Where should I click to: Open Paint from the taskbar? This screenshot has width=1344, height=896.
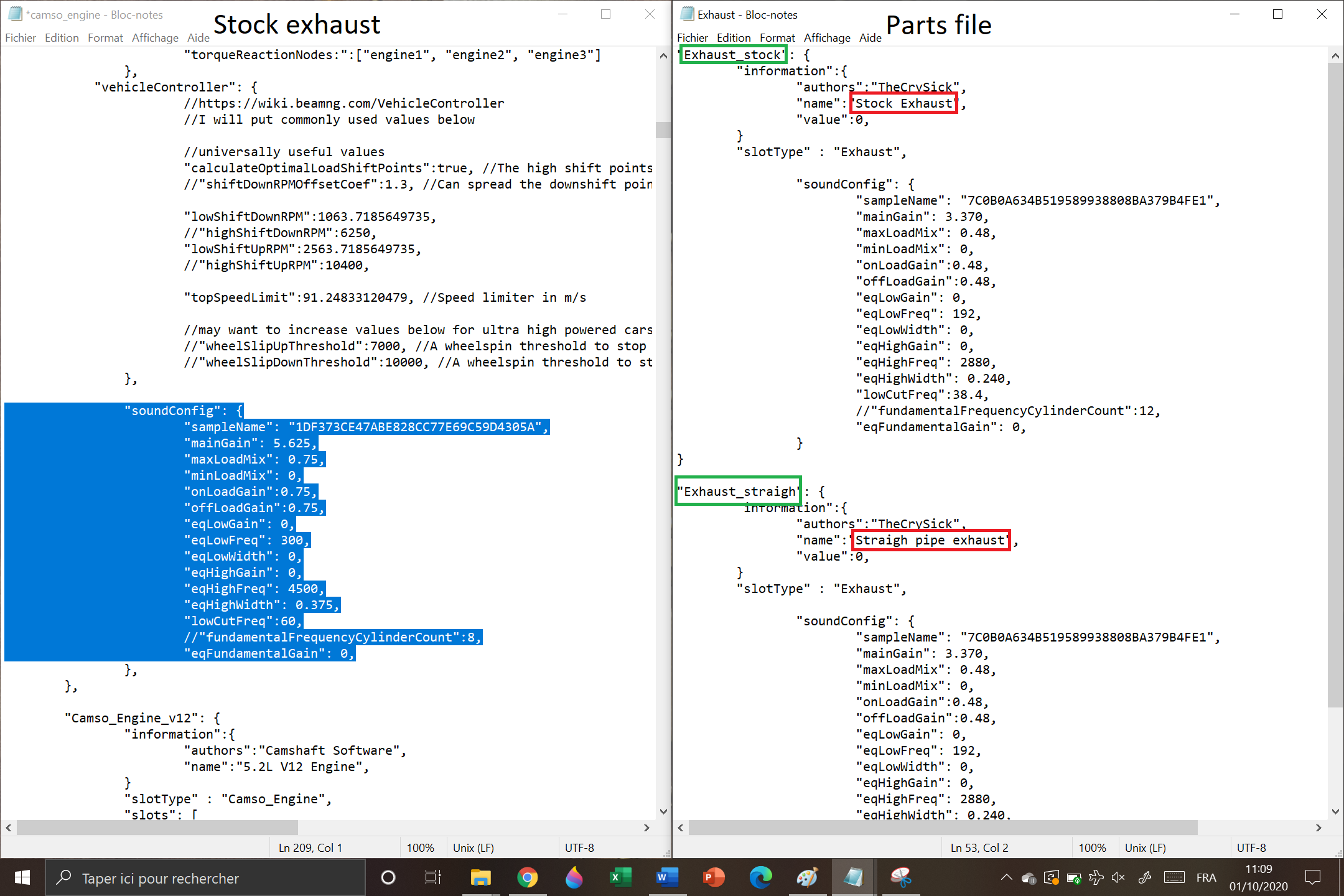pyautogui.click(x=807, y=877)
